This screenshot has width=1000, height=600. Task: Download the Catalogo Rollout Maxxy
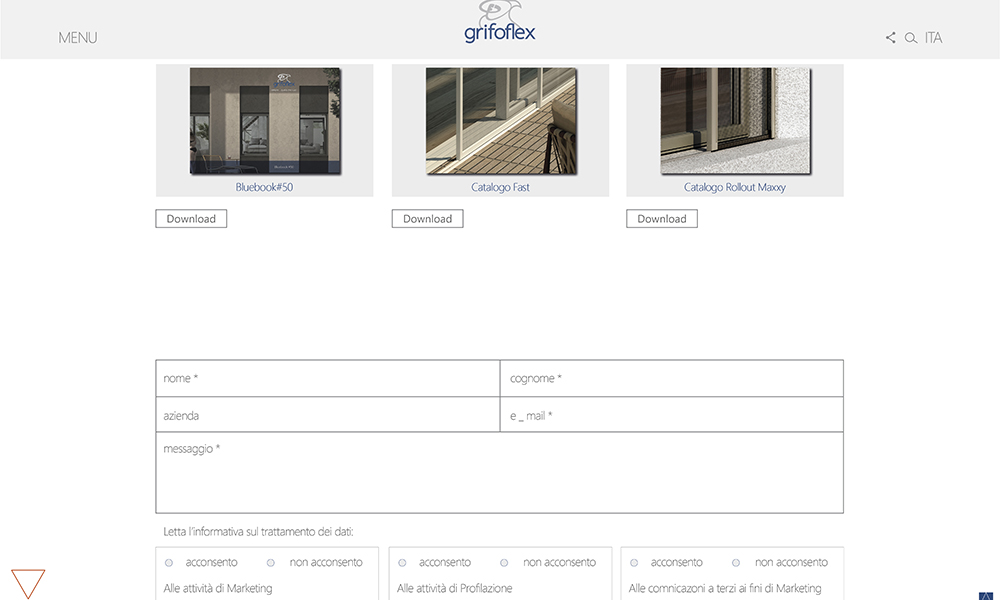(662, 219)
